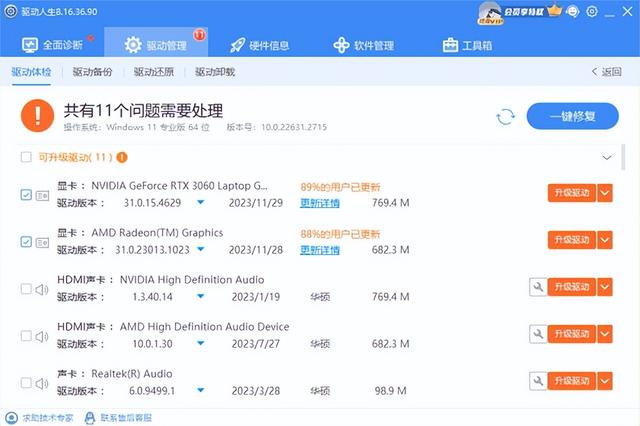Open version dropdown for 10.0.1.30

click(200, 343)
